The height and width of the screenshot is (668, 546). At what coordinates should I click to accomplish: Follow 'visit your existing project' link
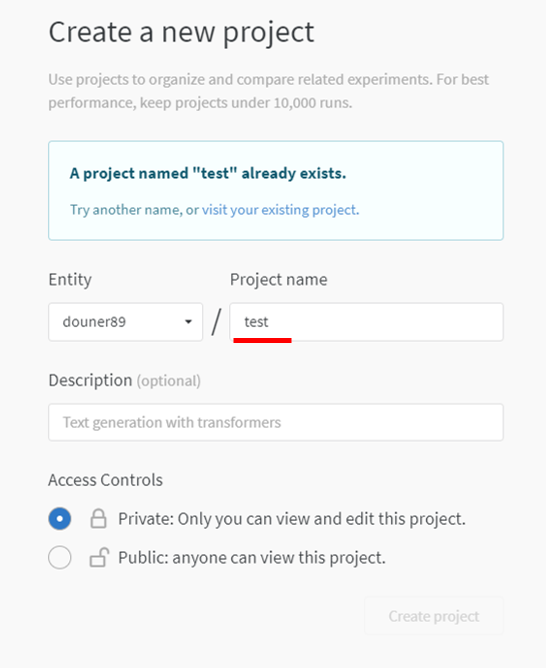point(279,210)
